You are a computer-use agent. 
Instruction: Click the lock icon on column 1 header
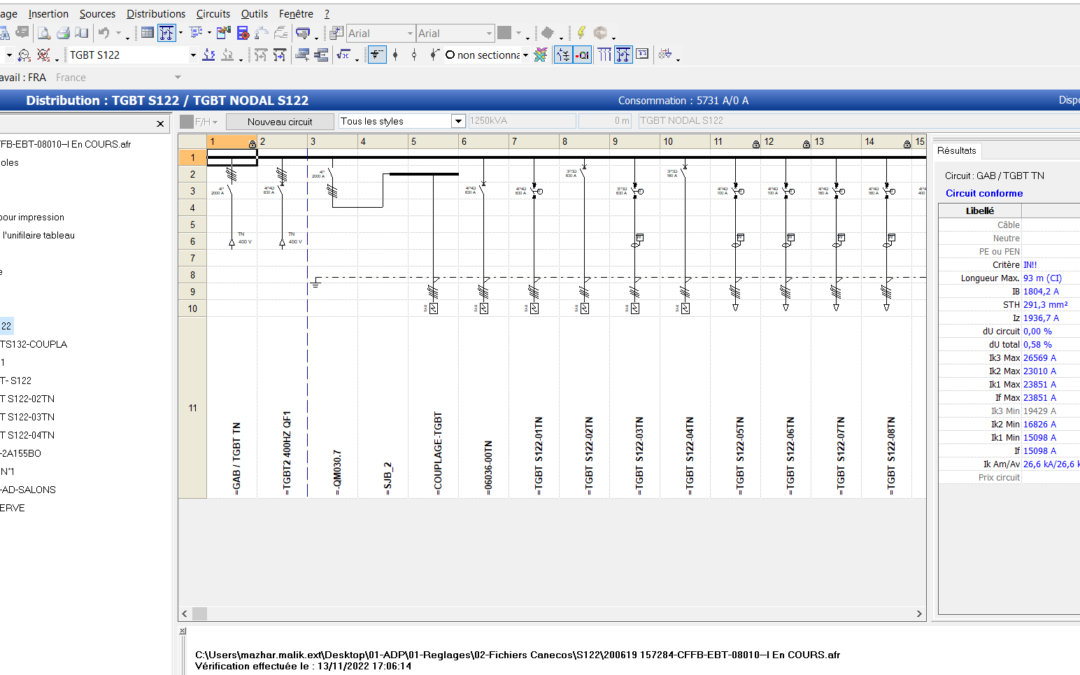tap(252, 144)
